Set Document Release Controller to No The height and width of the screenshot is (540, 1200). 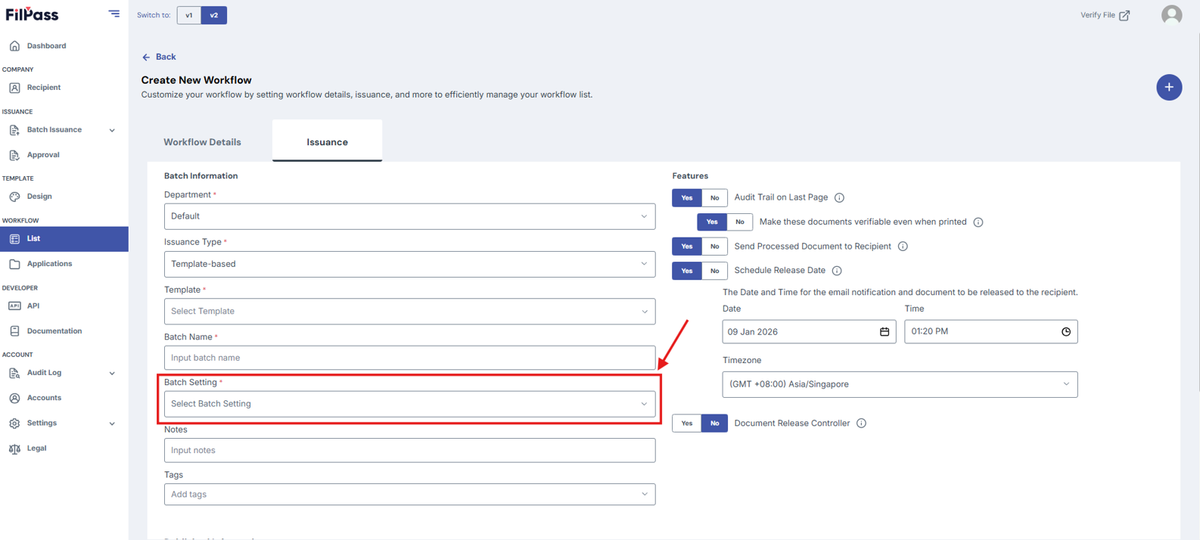coord(714,423)
